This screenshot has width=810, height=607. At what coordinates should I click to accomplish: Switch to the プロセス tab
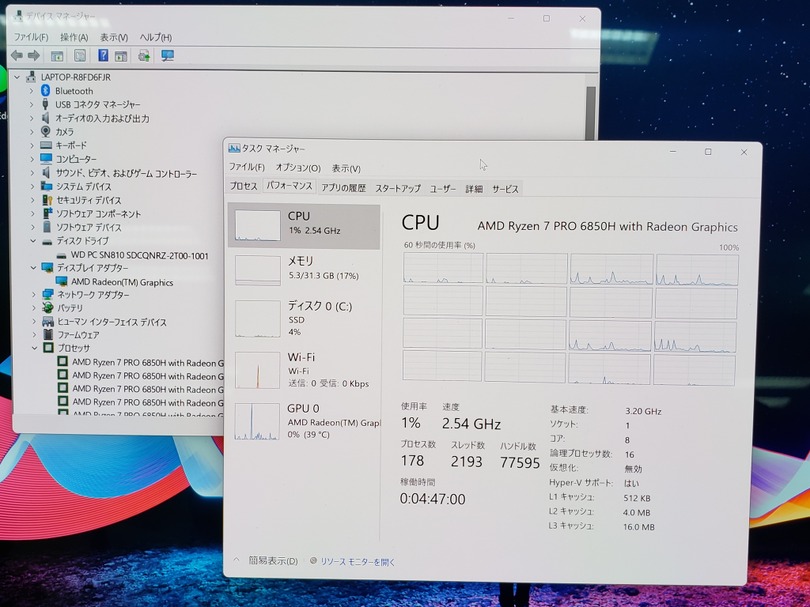tap(244, 186)
